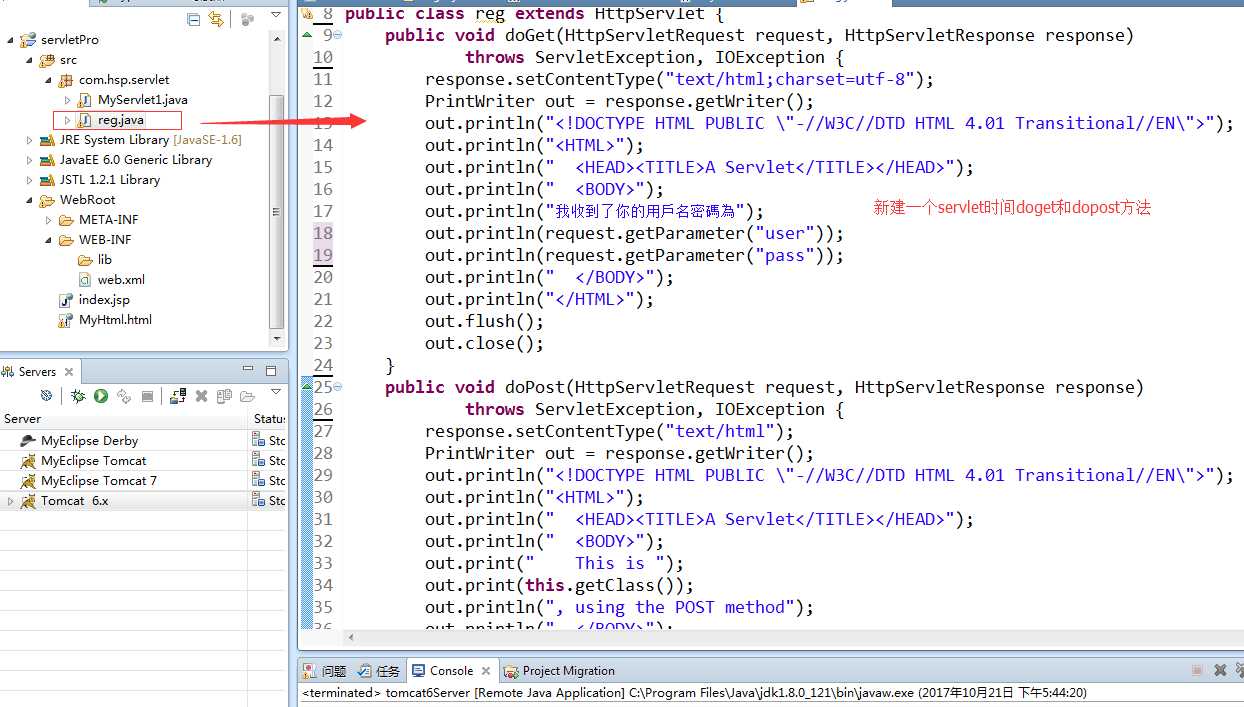
Task: Click the Servers toolbar open-folder icon
Action: (x=247, y=396)
